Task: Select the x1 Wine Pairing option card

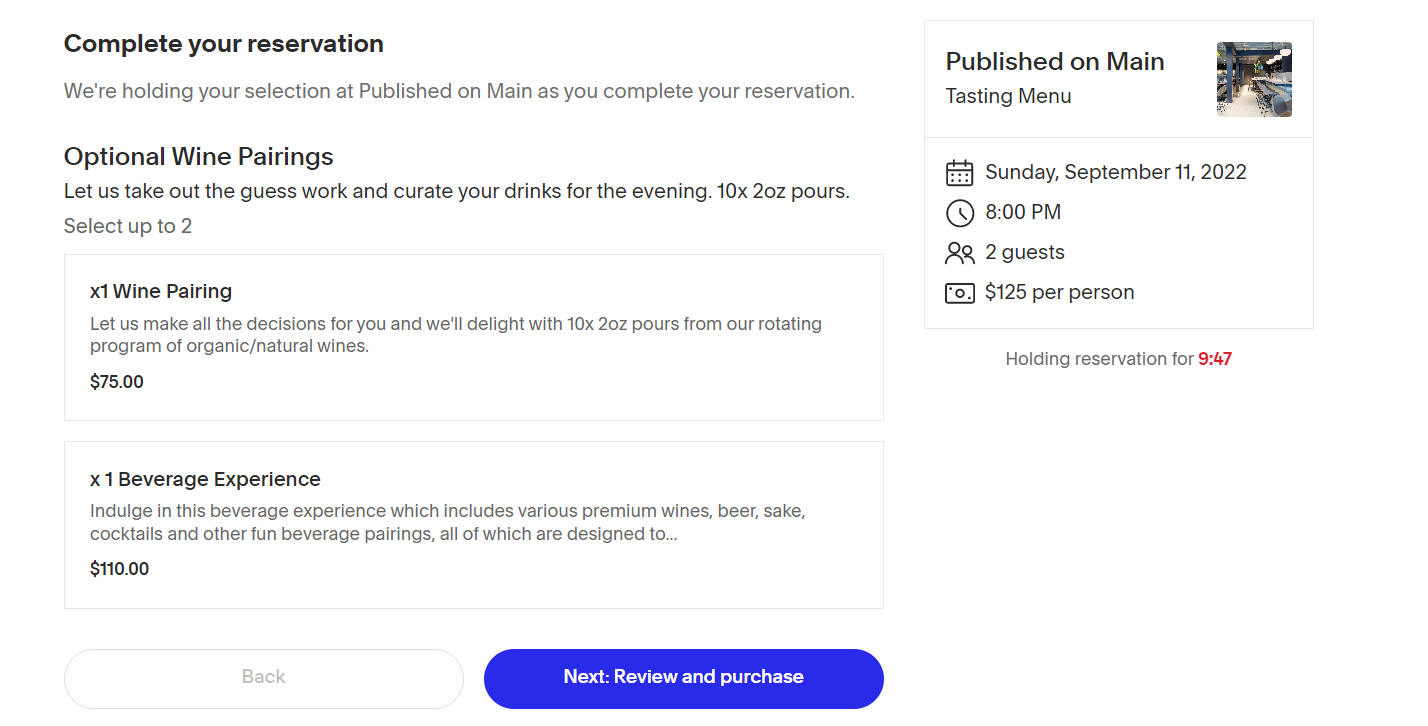Action: click(x=474, y=337)
